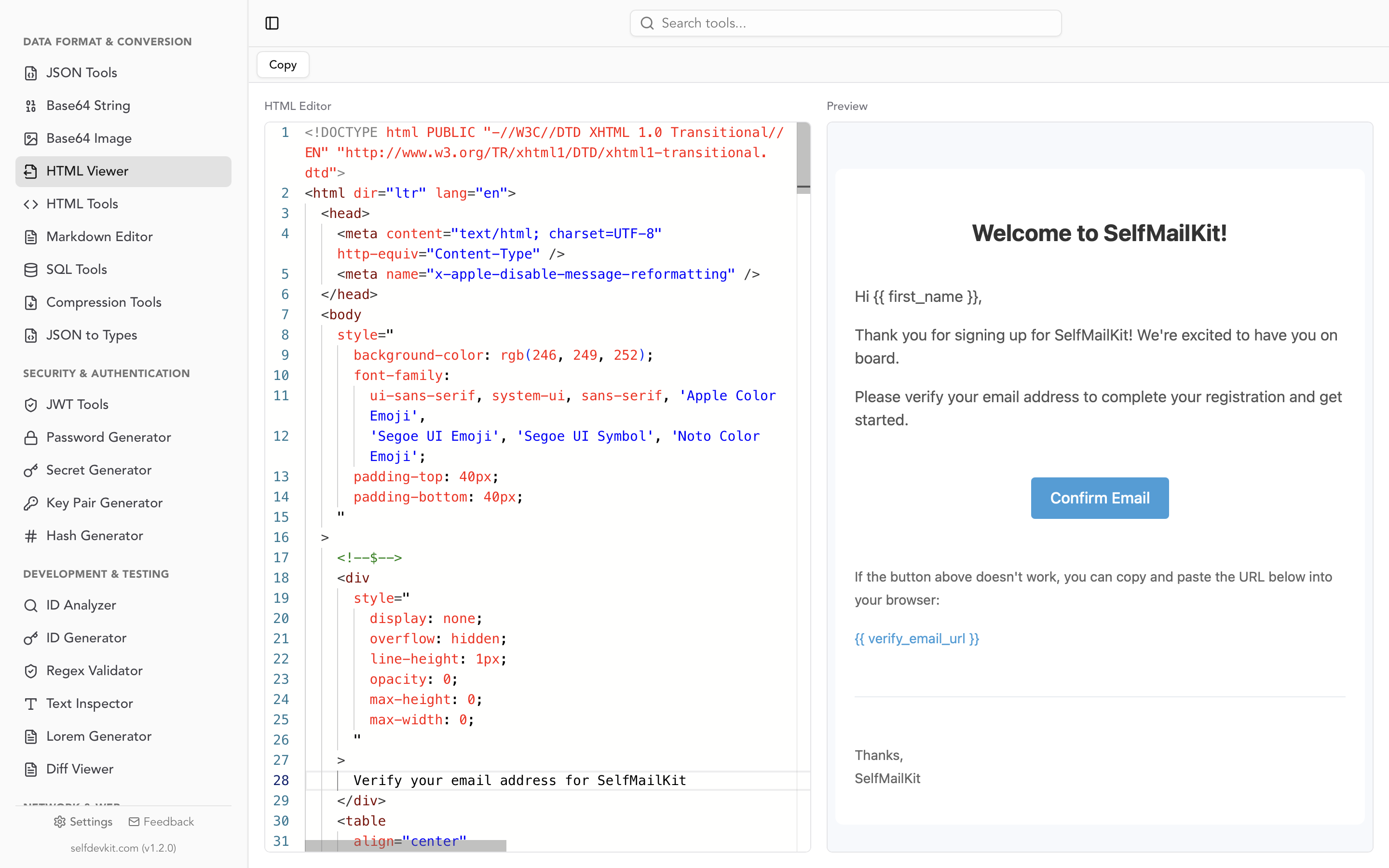Click 'Hi {{ first_name }},' in preview
This screenshot has height=868, width=1389.
[918, 297]
